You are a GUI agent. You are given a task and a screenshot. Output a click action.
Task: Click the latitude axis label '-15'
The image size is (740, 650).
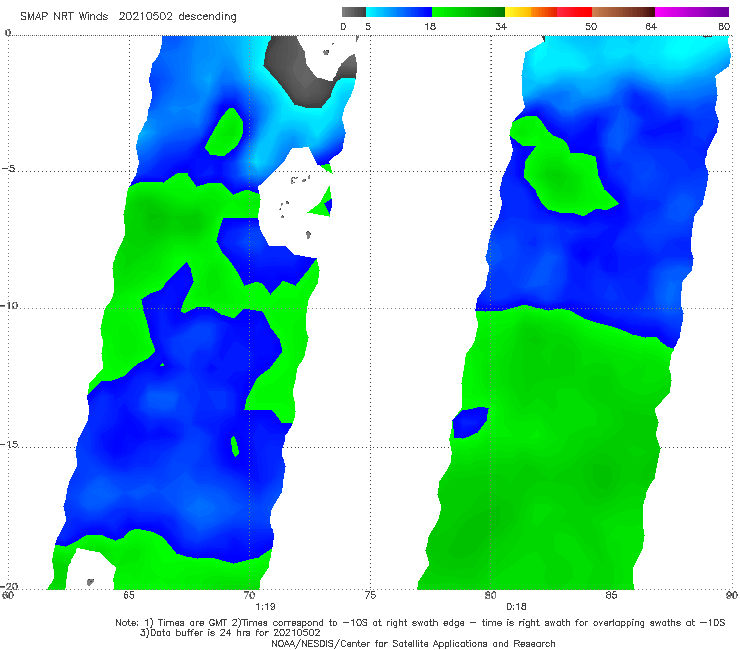tap(9, 444)
